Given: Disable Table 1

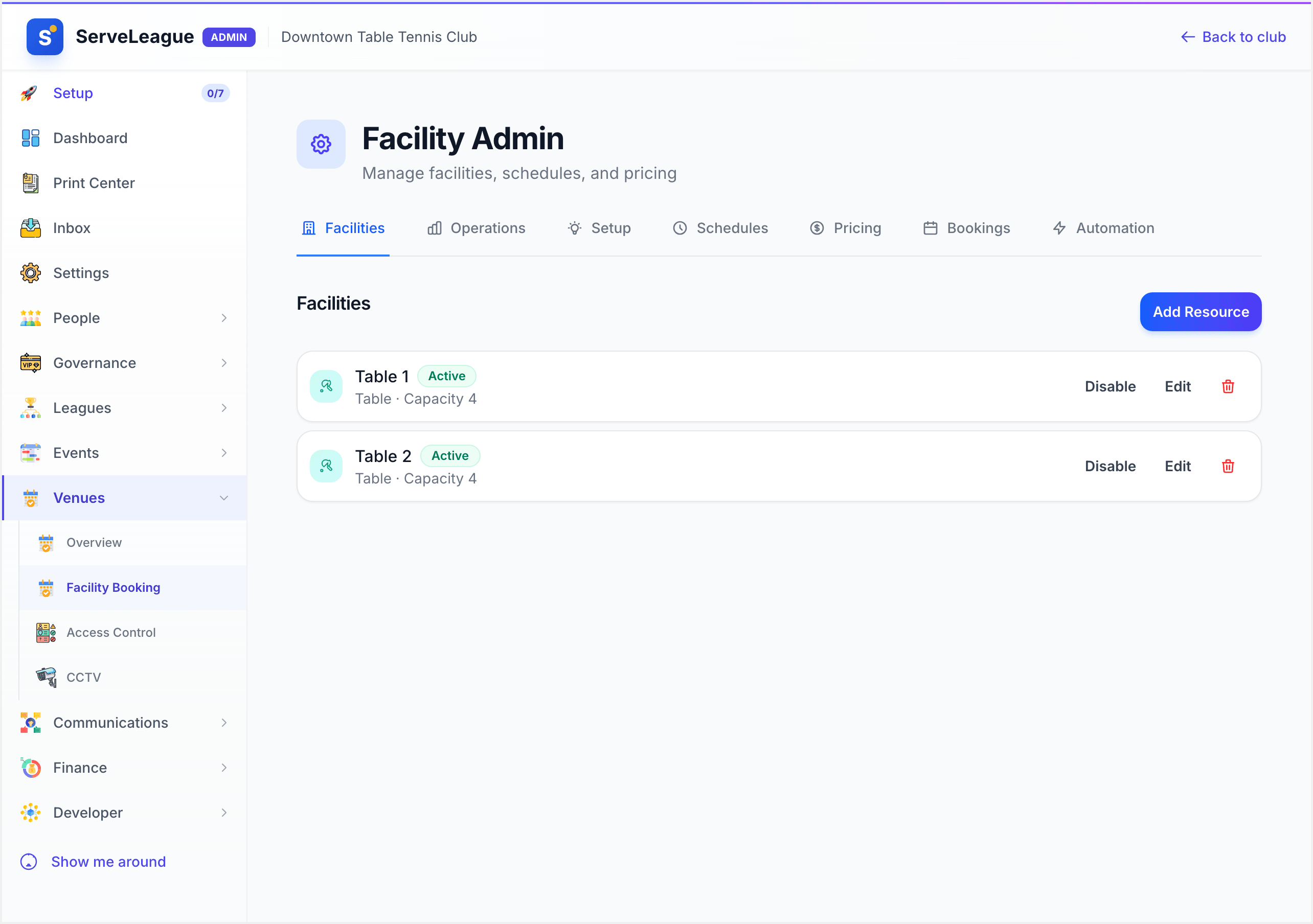Looking at the screenshot, I should 1111,386.
